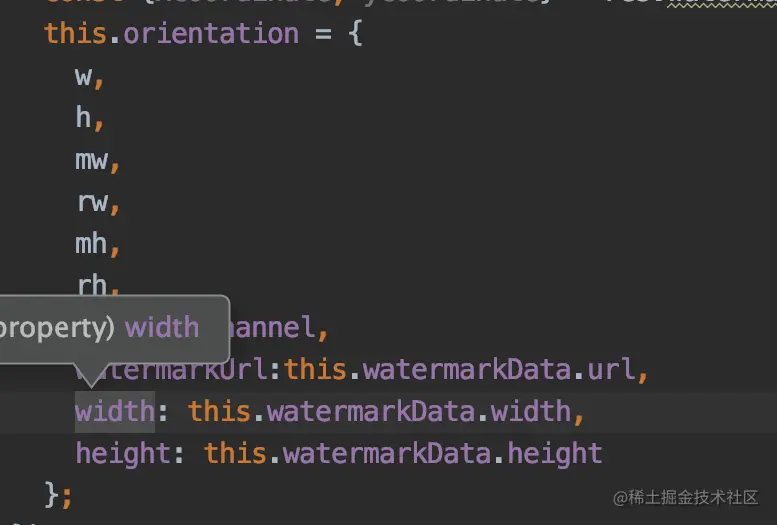
Task: Click the closing brace and semicolon
Action: pyautogui.click(x=58, y=494)
